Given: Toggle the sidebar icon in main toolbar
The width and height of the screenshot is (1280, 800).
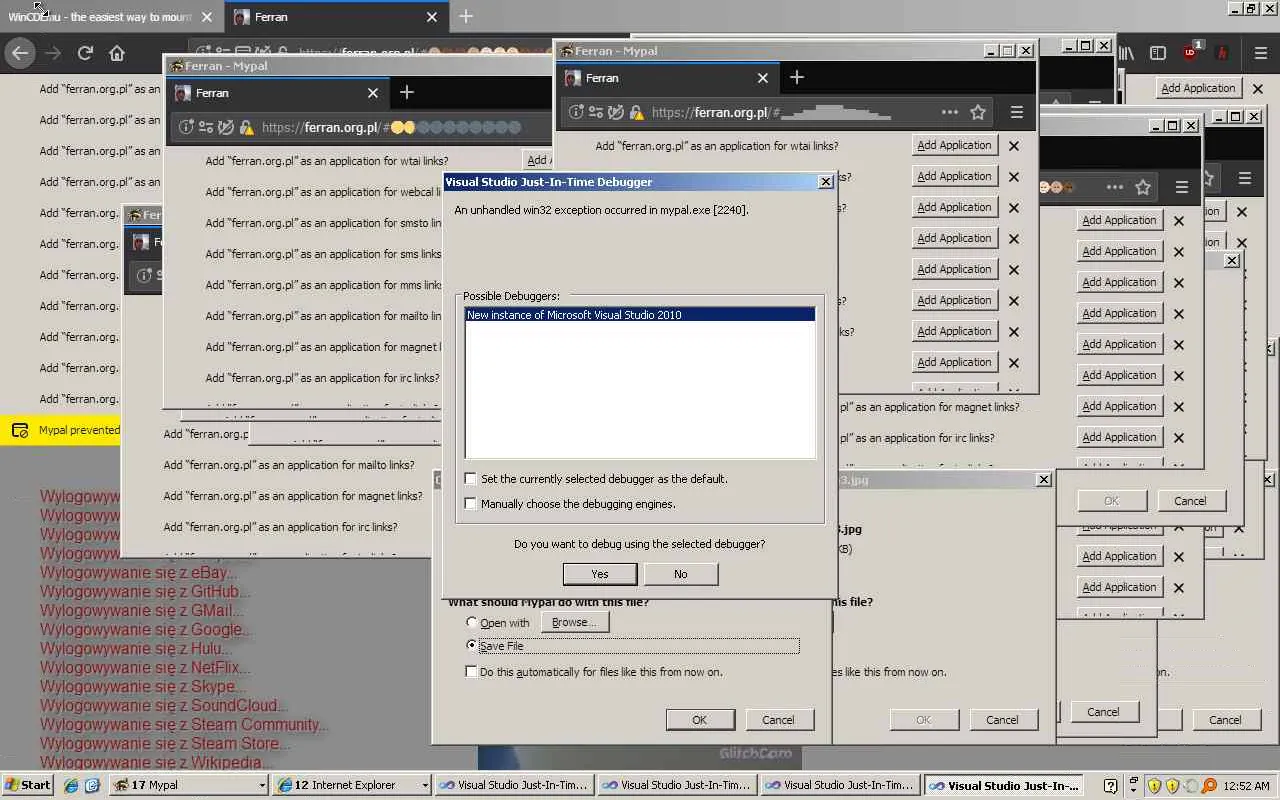Looking at the screenshot, I should point(1158,53).
